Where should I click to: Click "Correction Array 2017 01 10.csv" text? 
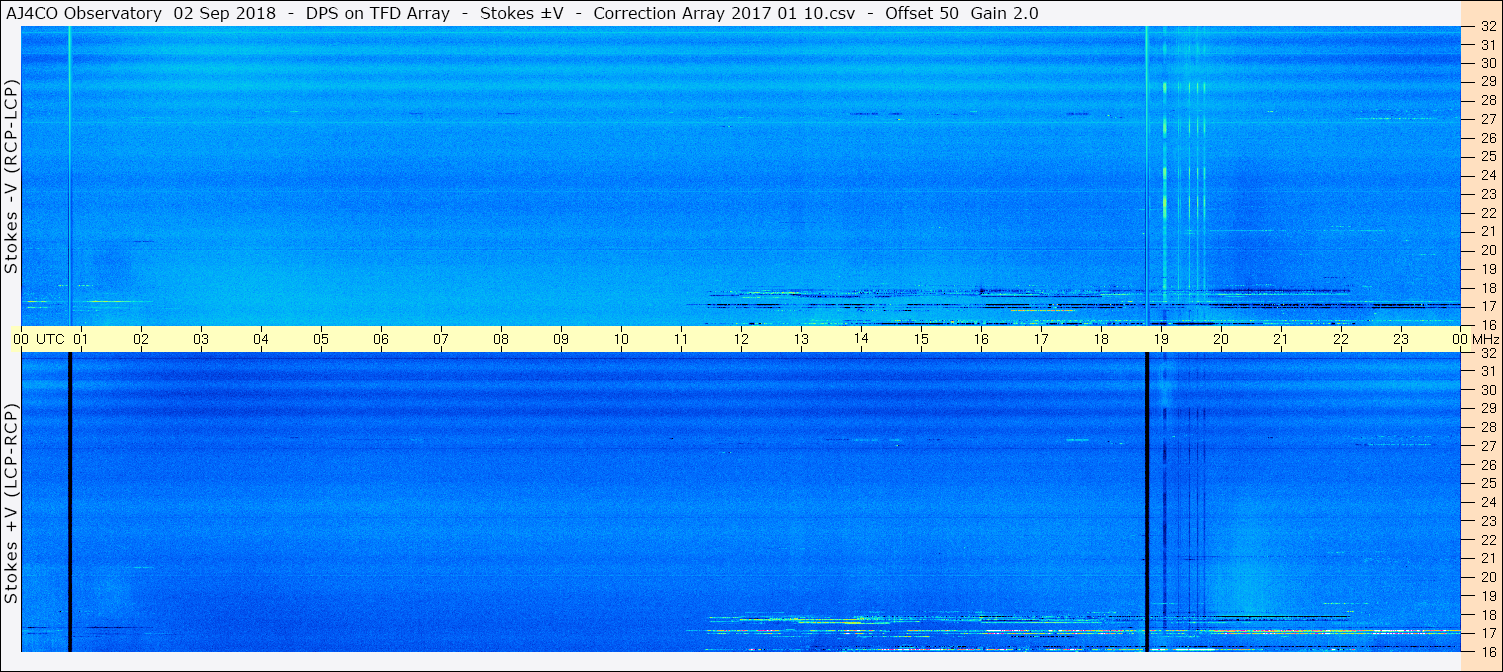(724, 14)
